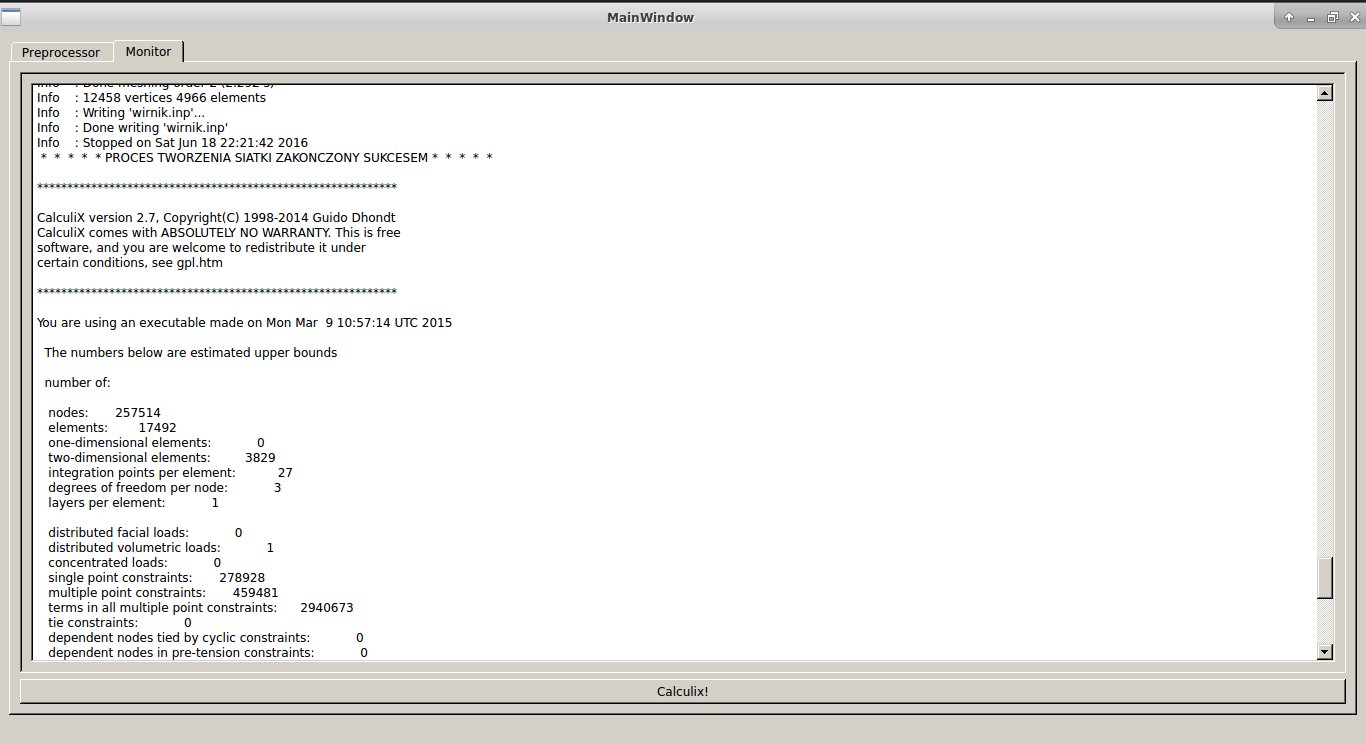Click 'The numbers below are estimated upper bounds'
The height and width of the screenshot is (744, 1366).
tap(191, 353)
